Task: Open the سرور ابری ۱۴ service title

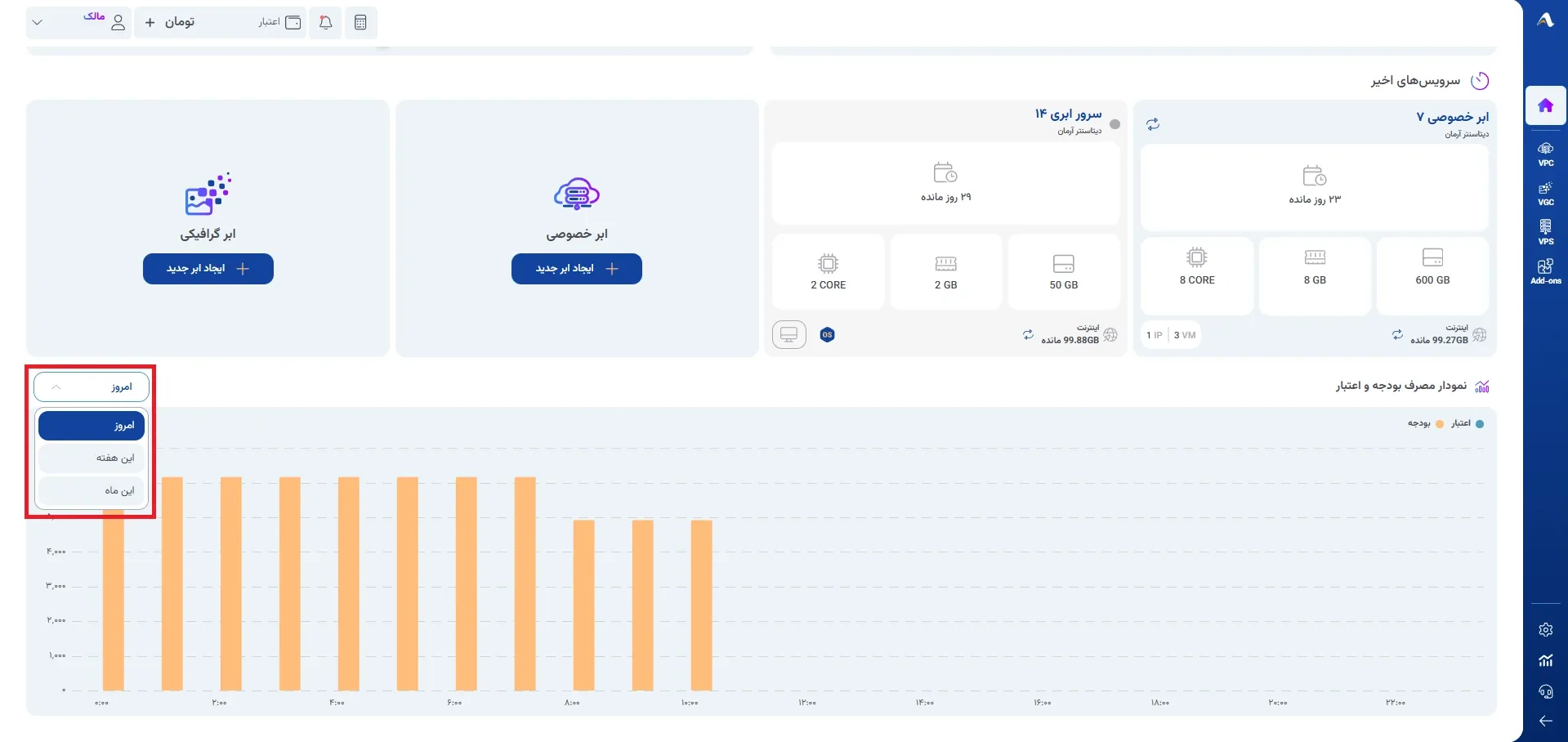Action: (x=1068, y=114)
